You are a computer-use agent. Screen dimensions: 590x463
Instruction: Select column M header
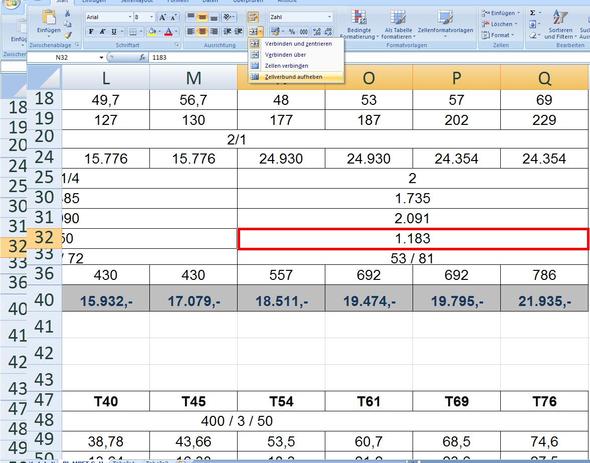[193, 77]
